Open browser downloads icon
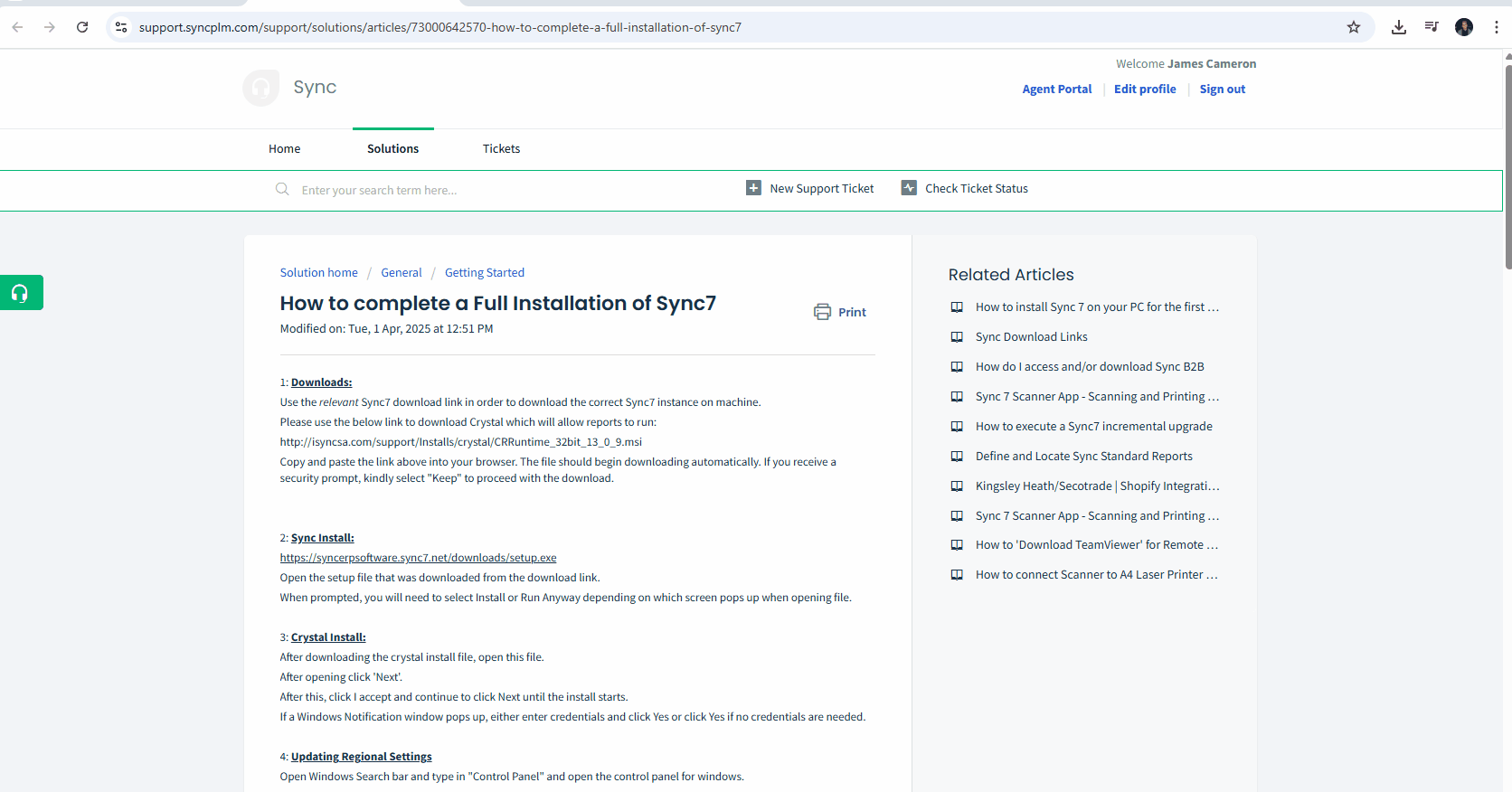This screenshot has width=1512, height=792. pos(1399,27)
